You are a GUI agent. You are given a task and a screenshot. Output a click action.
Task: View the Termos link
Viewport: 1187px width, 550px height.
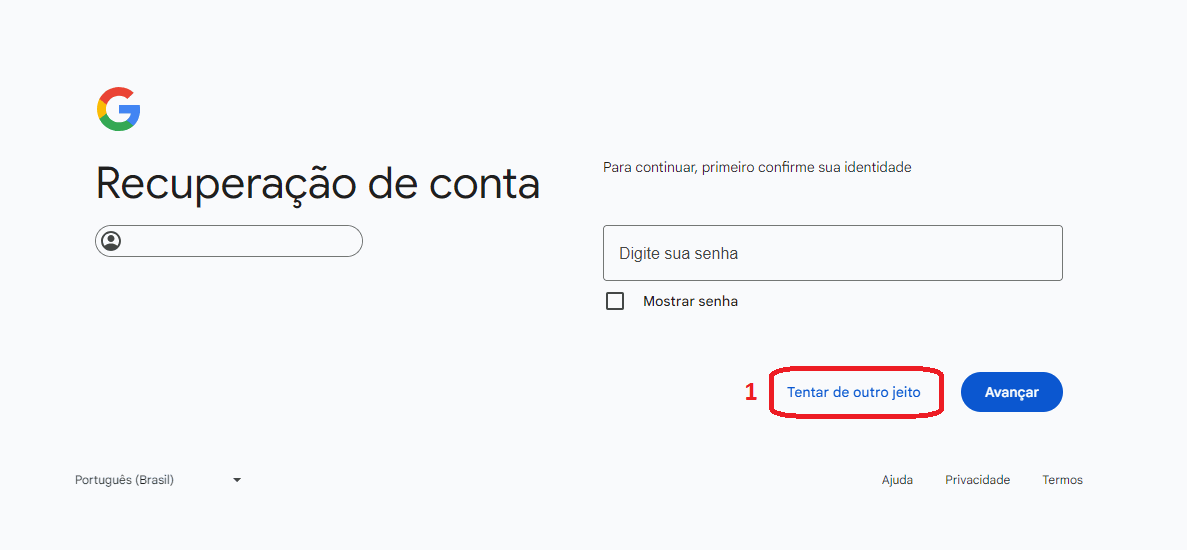click(1062, 480)
